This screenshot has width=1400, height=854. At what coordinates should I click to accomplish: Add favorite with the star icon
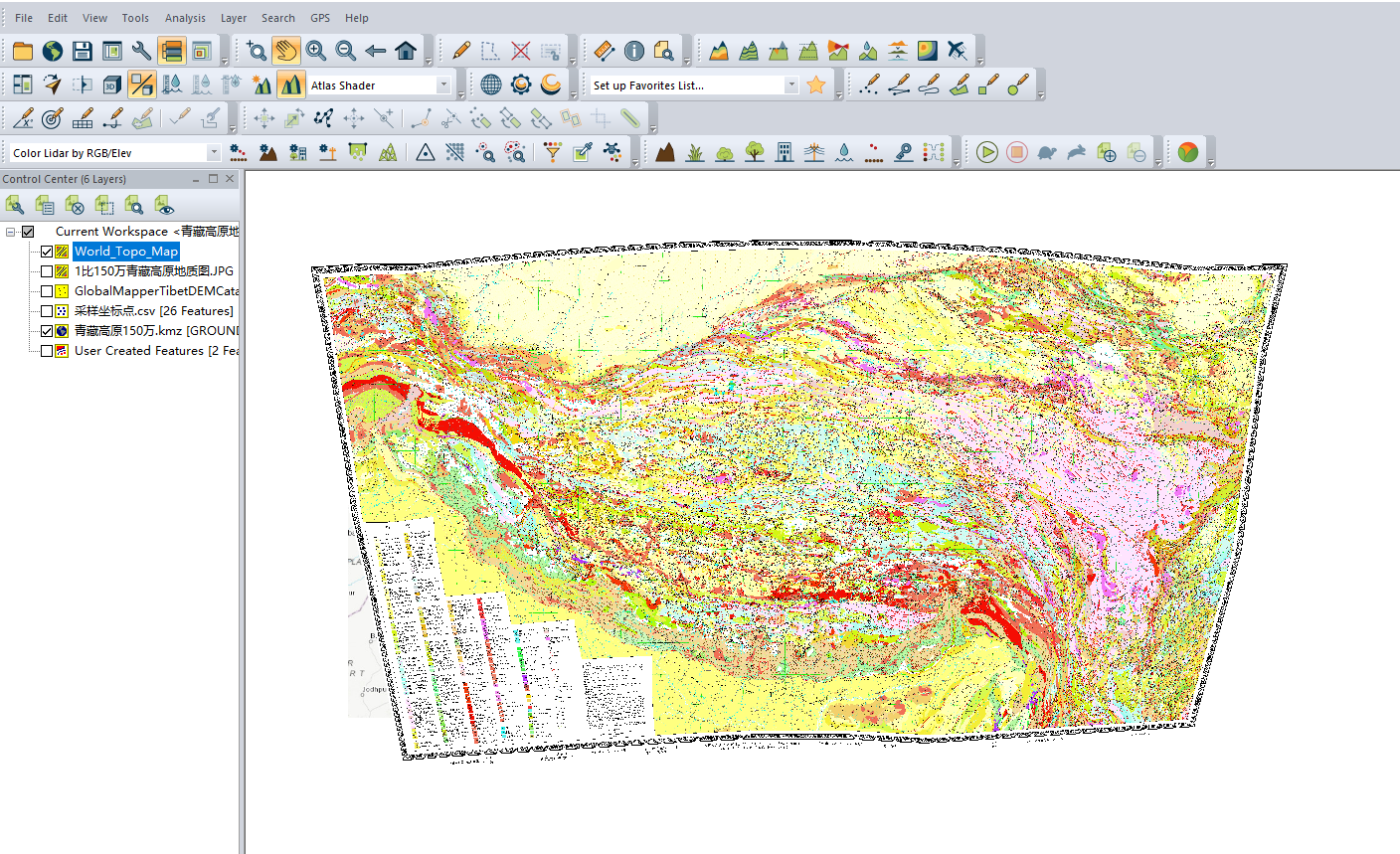(816, 85)
